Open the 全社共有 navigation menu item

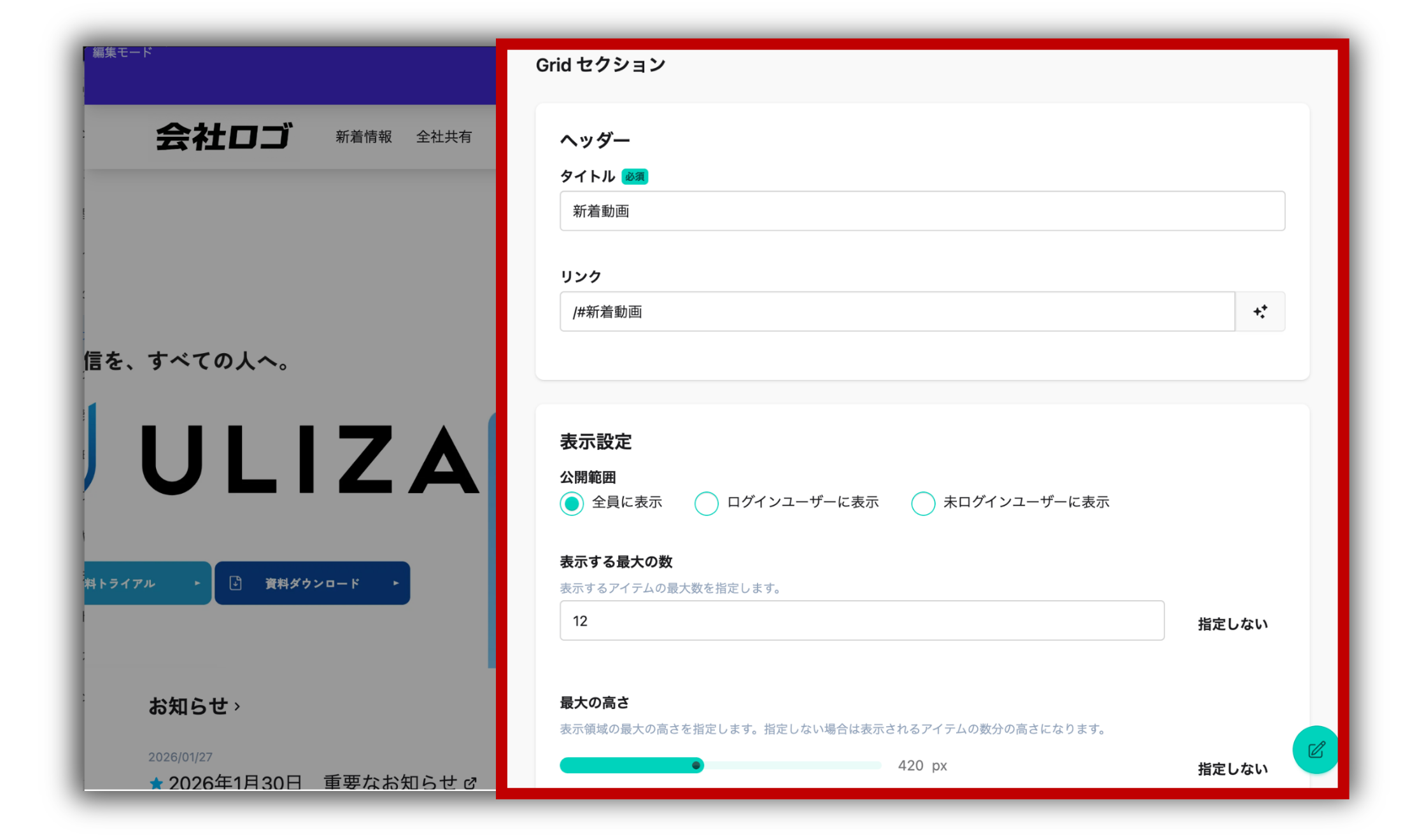(444, 137)
